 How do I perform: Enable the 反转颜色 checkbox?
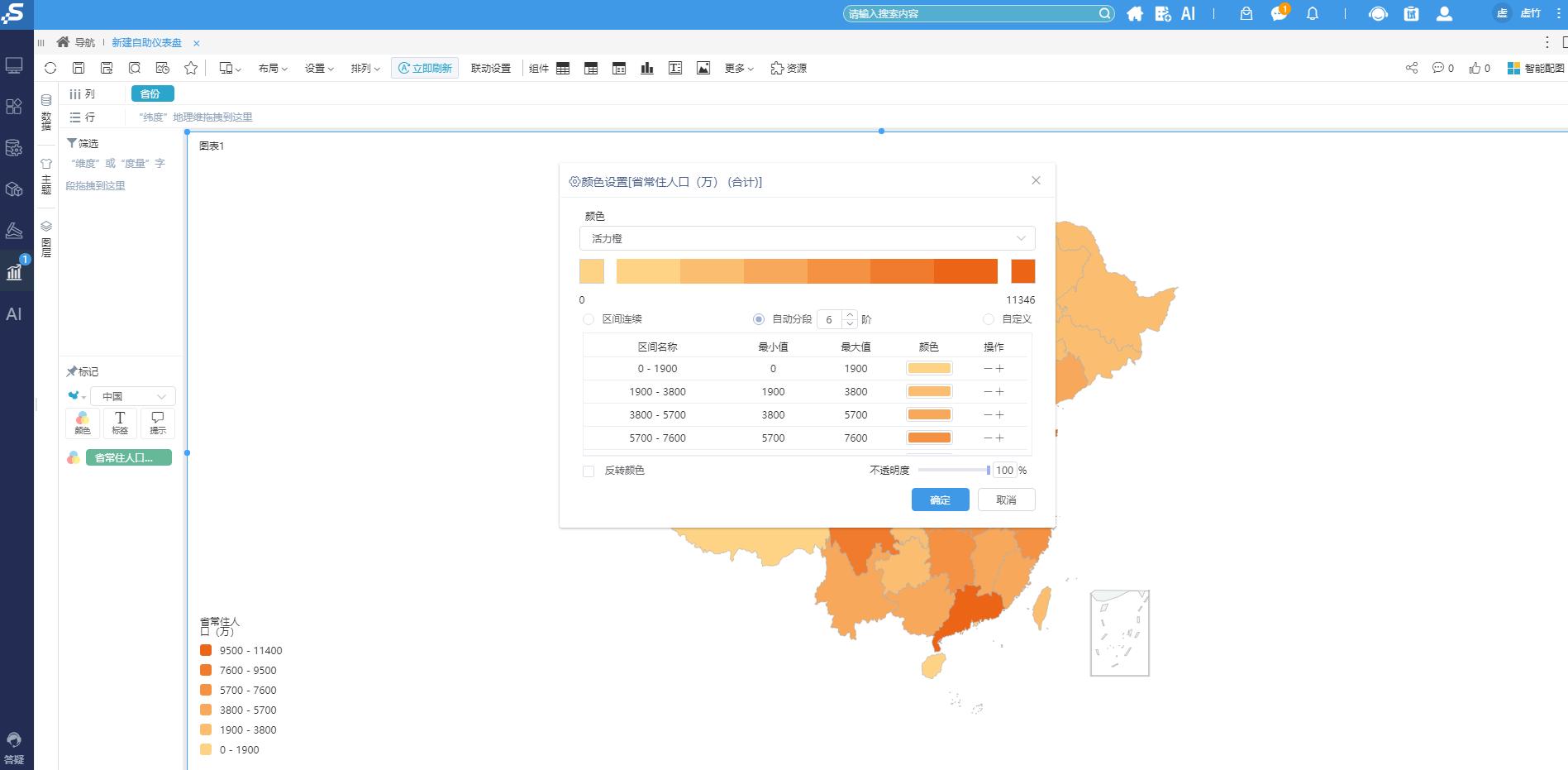point(589,471)
